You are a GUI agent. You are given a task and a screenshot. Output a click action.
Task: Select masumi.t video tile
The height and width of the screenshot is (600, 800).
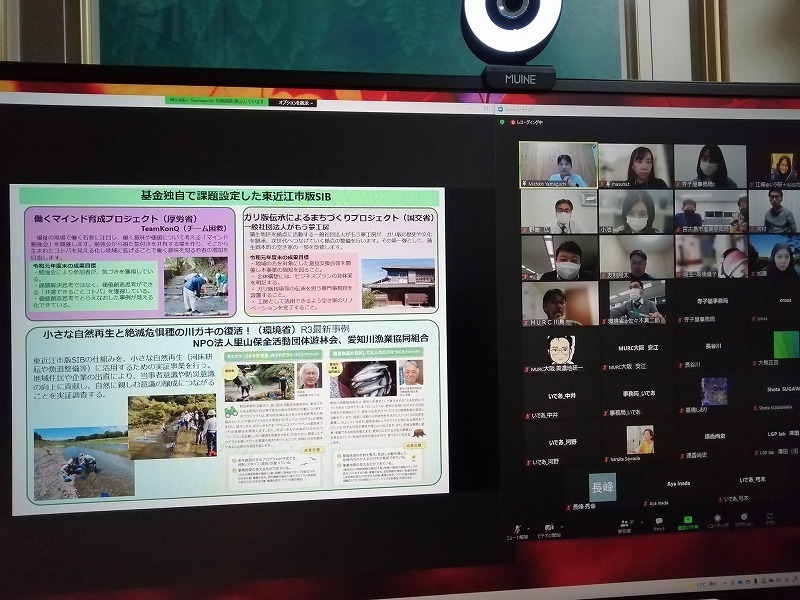pos(636,166)
